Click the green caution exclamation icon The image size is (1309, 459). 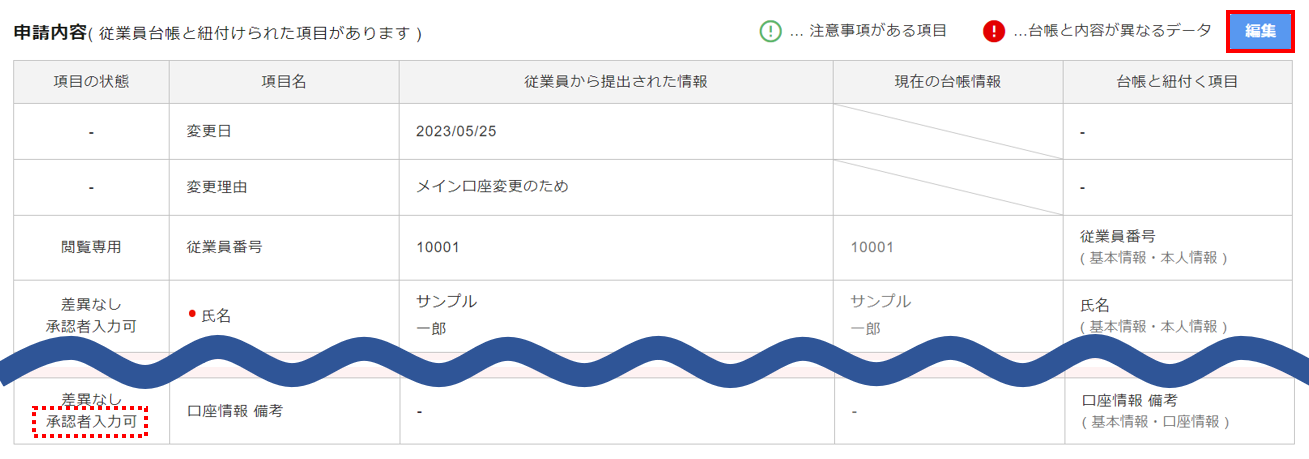(770, 31)
